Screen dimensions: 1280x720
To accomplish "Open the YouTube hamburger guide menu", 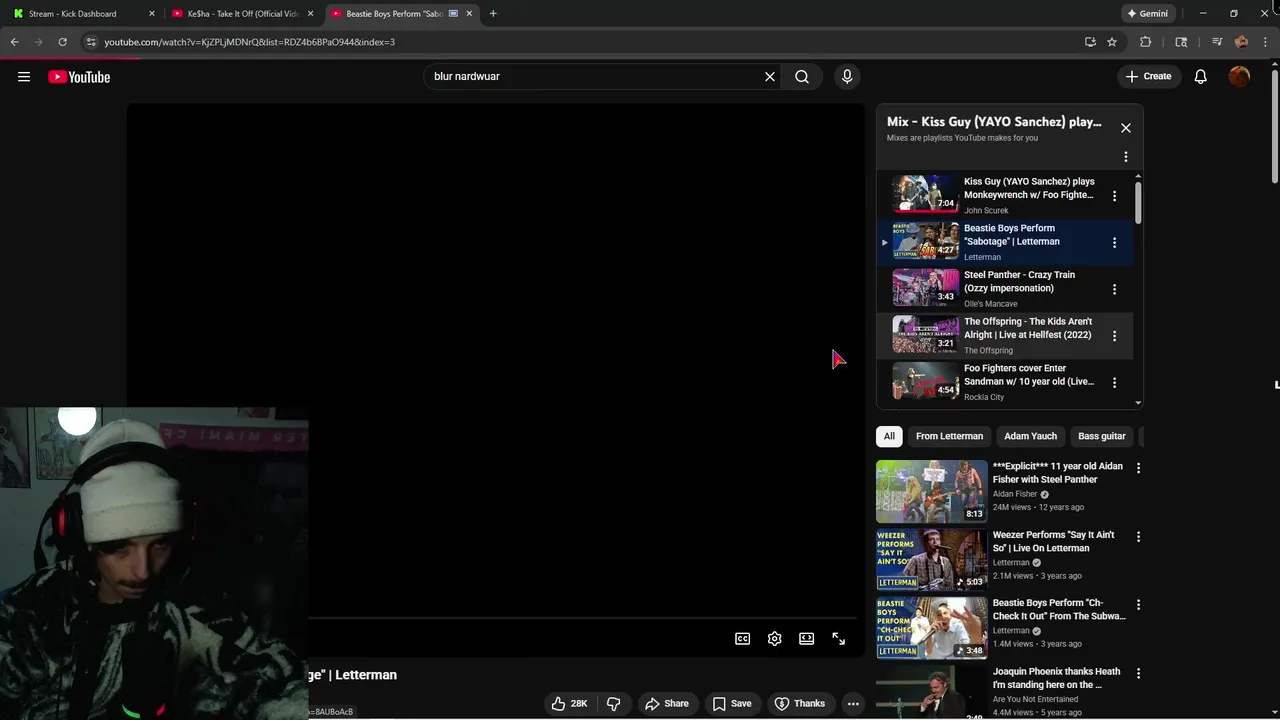I will coord(24,77).
